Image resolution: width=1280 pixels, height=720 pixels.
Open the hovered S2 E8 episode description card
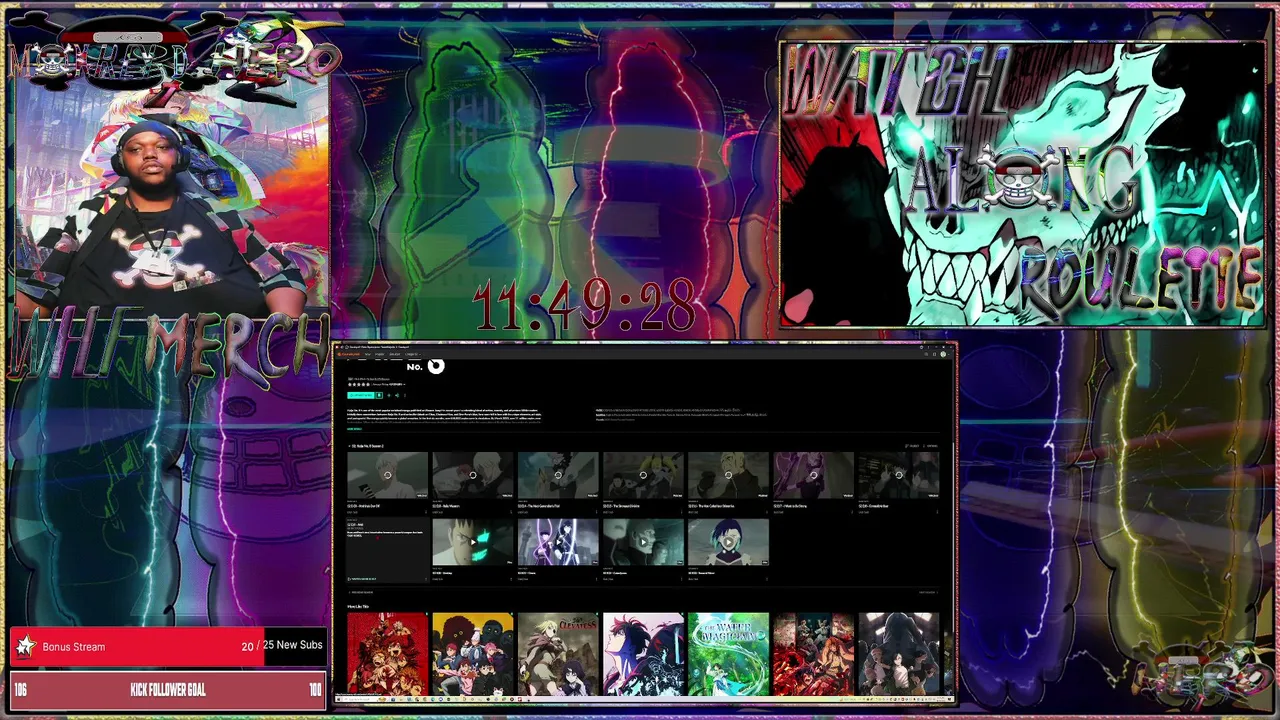coord(388,550)
